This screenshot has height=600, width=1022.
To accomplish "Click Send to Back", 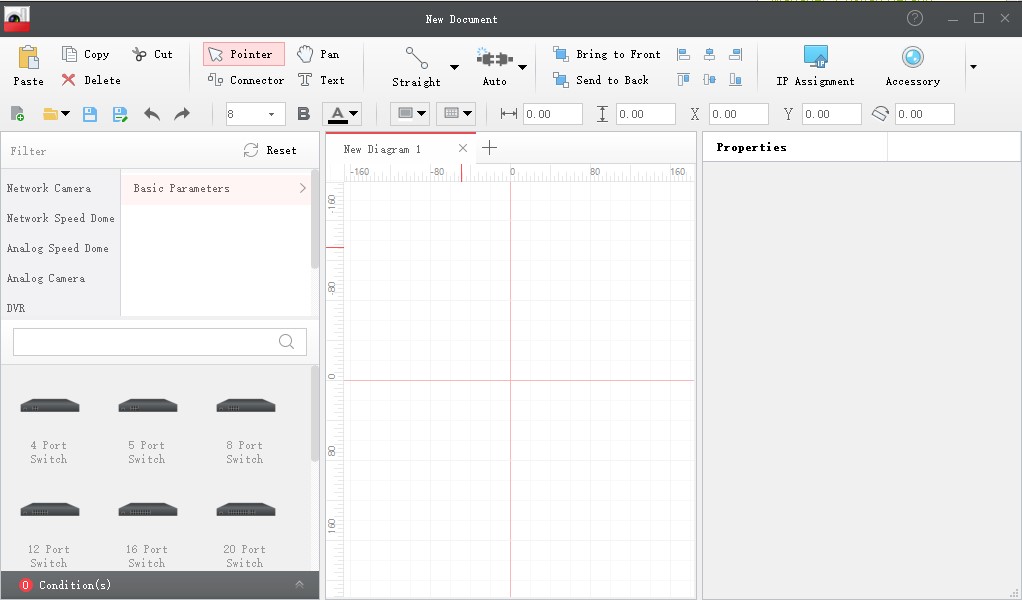I will tap(603, 80).
